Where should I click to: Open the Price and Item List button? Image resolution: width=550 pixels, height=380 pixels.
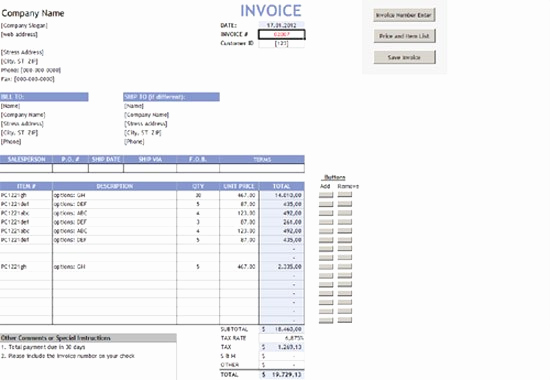404,36
